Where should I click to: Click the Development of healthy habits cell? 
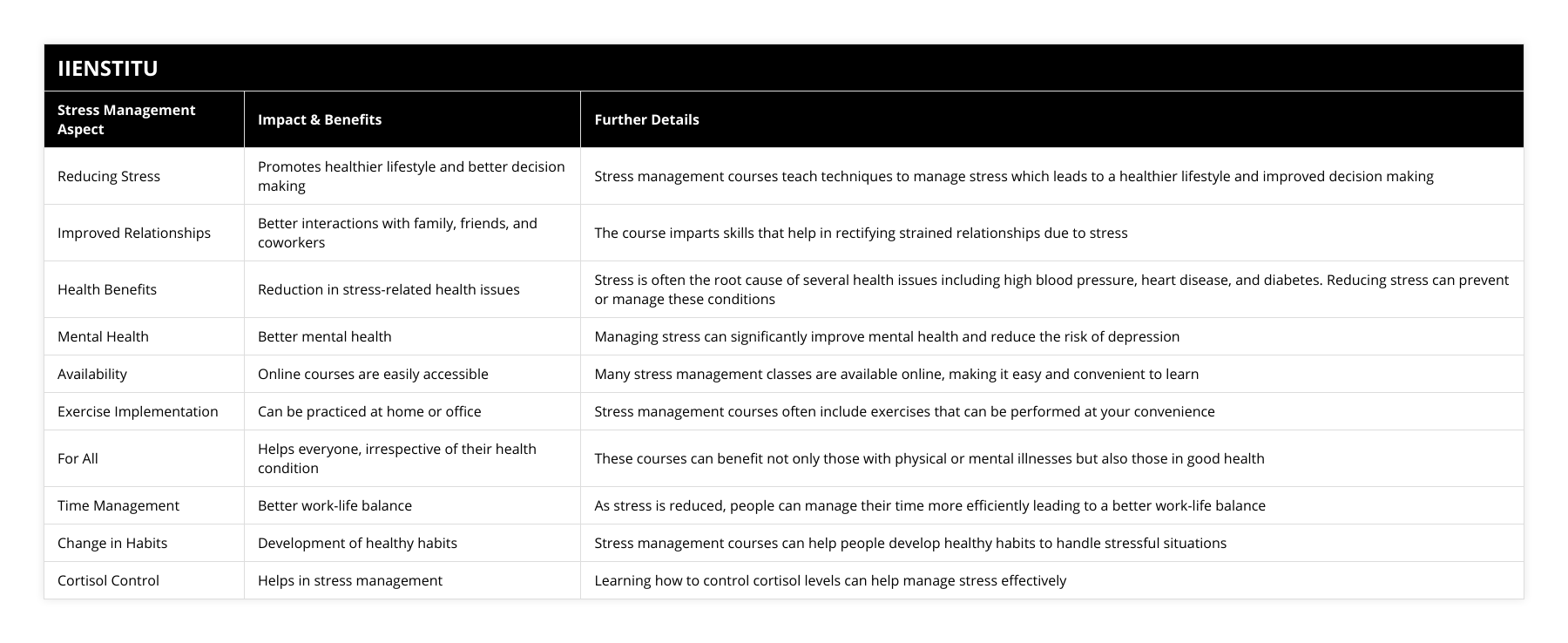pos(357,543)
